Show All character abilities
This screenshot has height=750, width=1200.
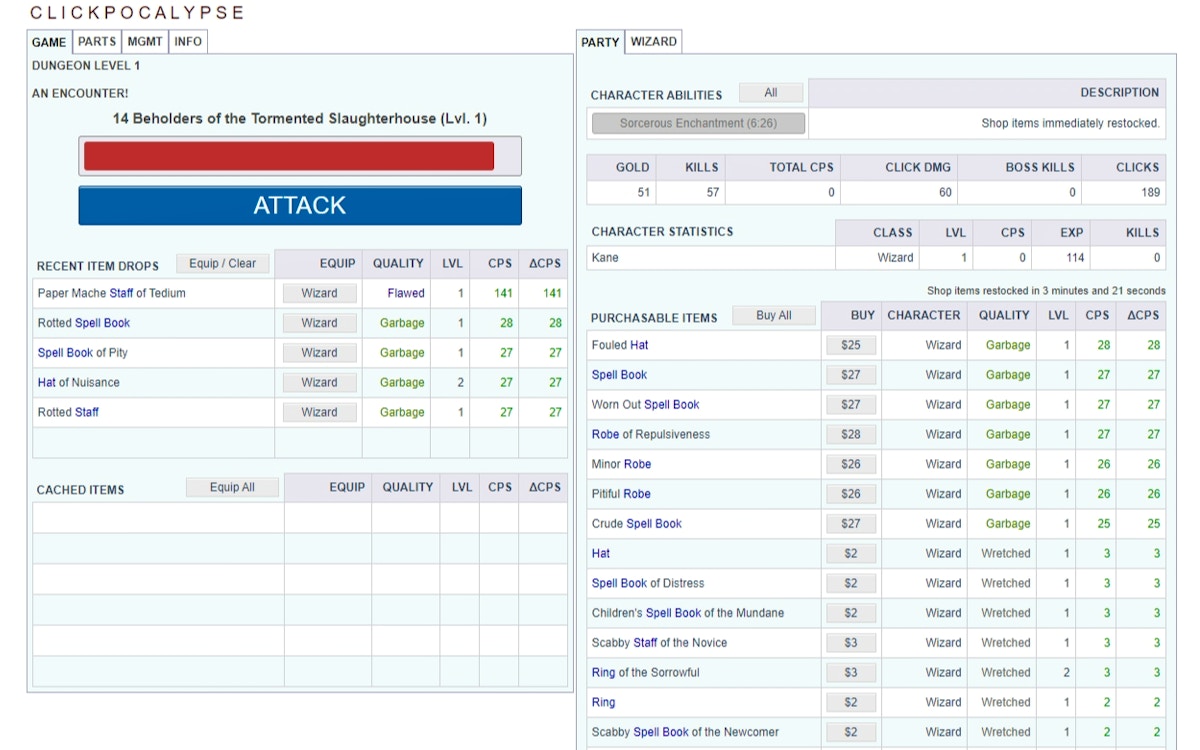coord(770,93)
